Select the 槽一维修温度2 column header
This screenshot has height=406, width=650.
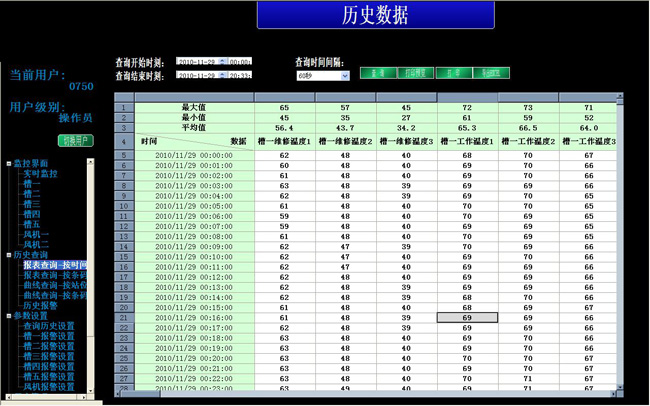click(345, 141)
